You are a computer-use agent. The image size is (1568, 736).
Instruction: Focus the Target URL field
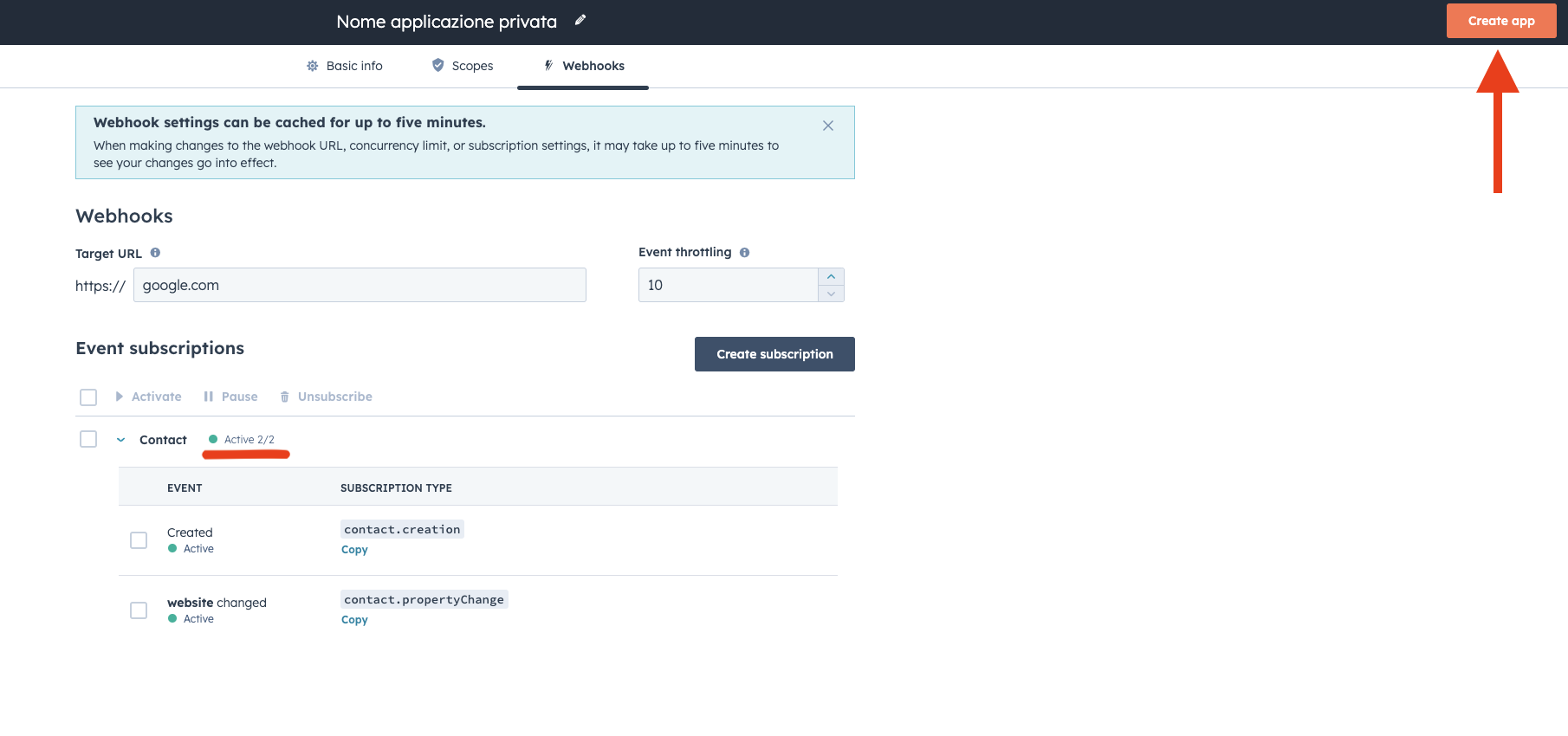(x=360, y=285)
